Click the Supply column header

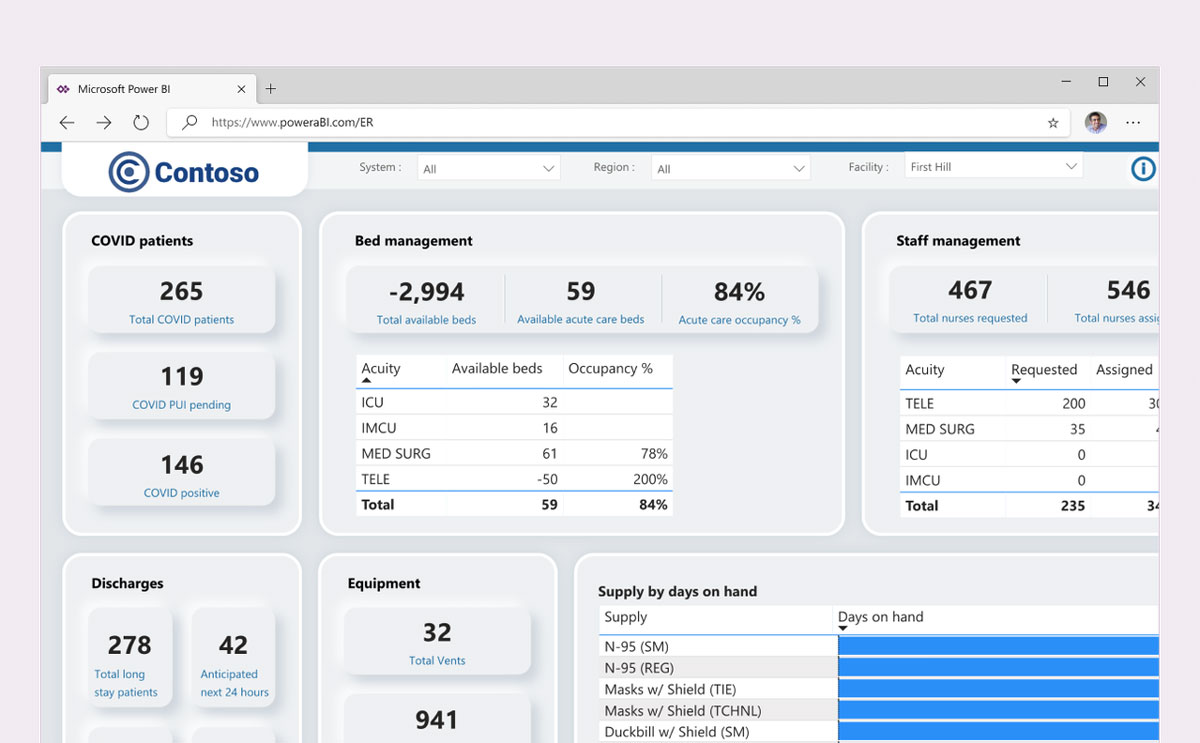[626, 617]
